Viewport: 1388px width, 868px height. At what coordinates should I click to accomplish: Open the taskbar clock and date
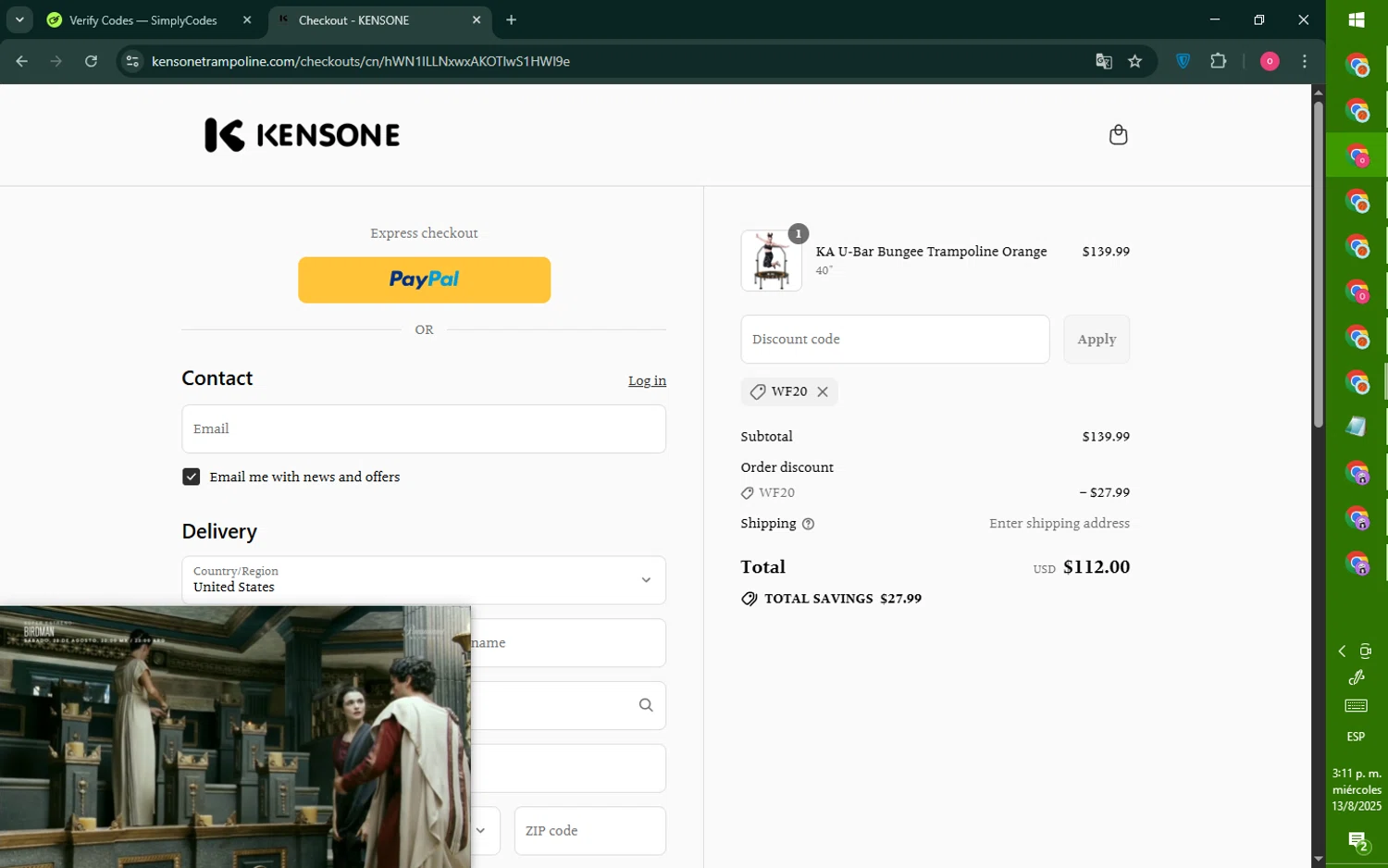(x=1357, y=789)
